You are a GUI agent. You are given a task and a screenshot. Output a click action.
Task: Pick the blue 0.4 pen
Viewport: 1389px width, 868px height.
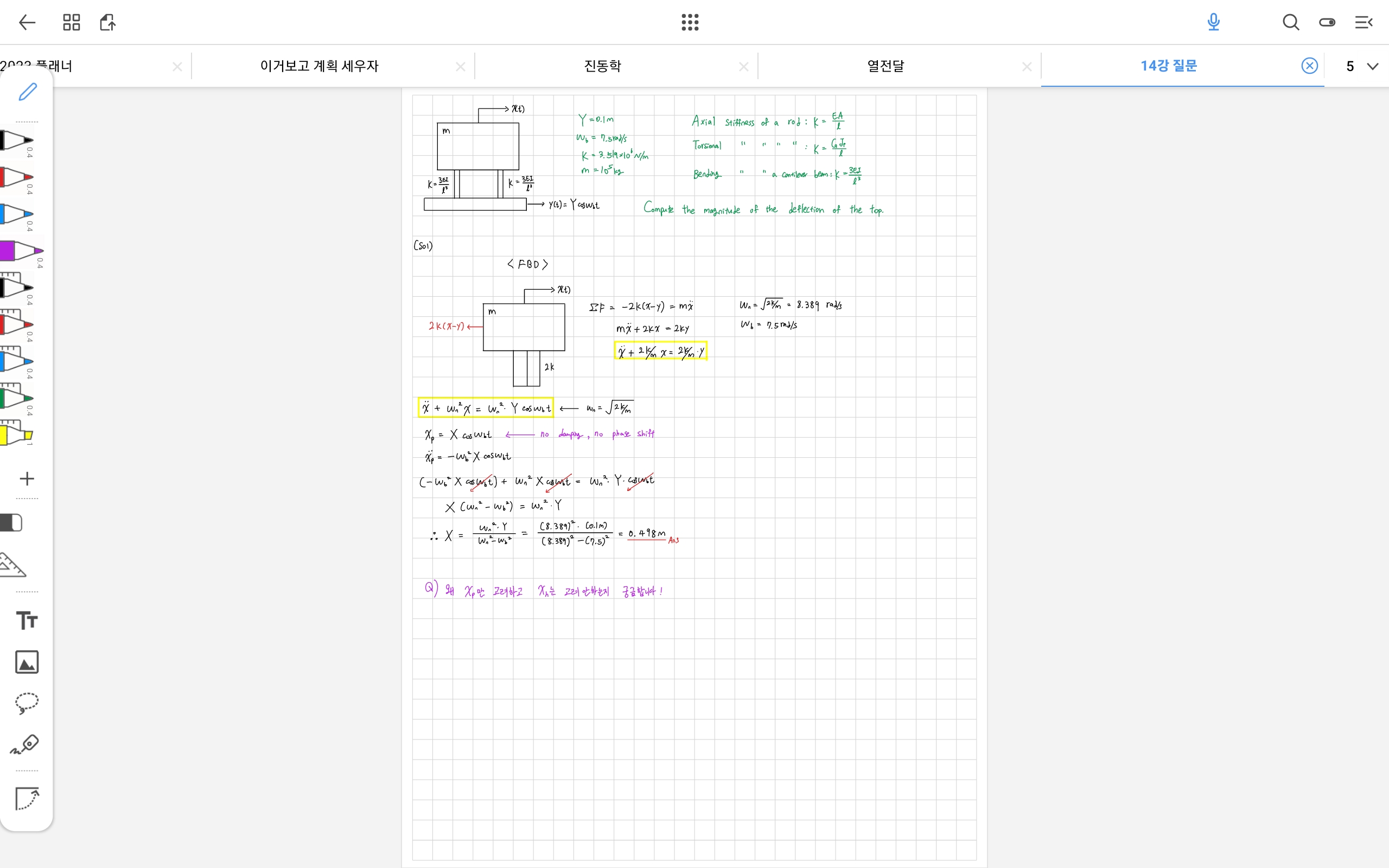[17, 214]
